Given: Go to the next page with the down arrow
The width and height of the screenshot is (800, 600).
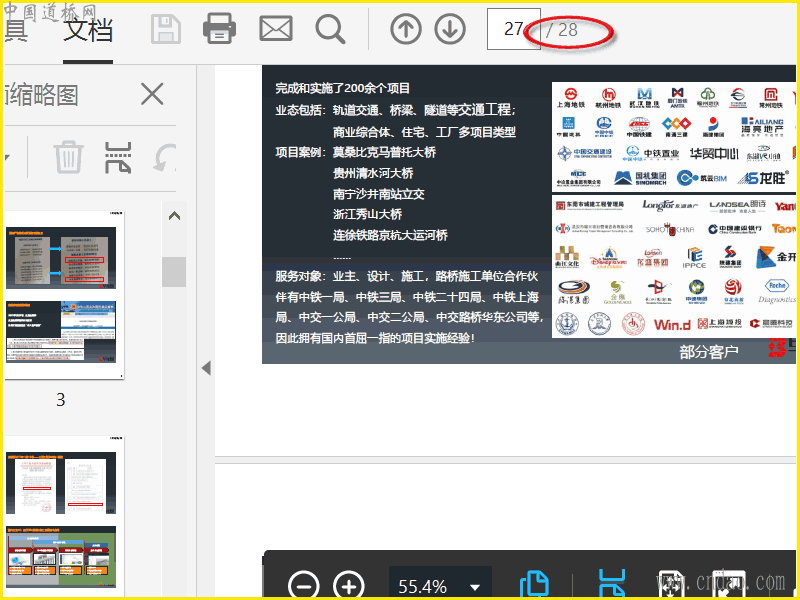Looking at the screenshot, I should tap(450, 29).
